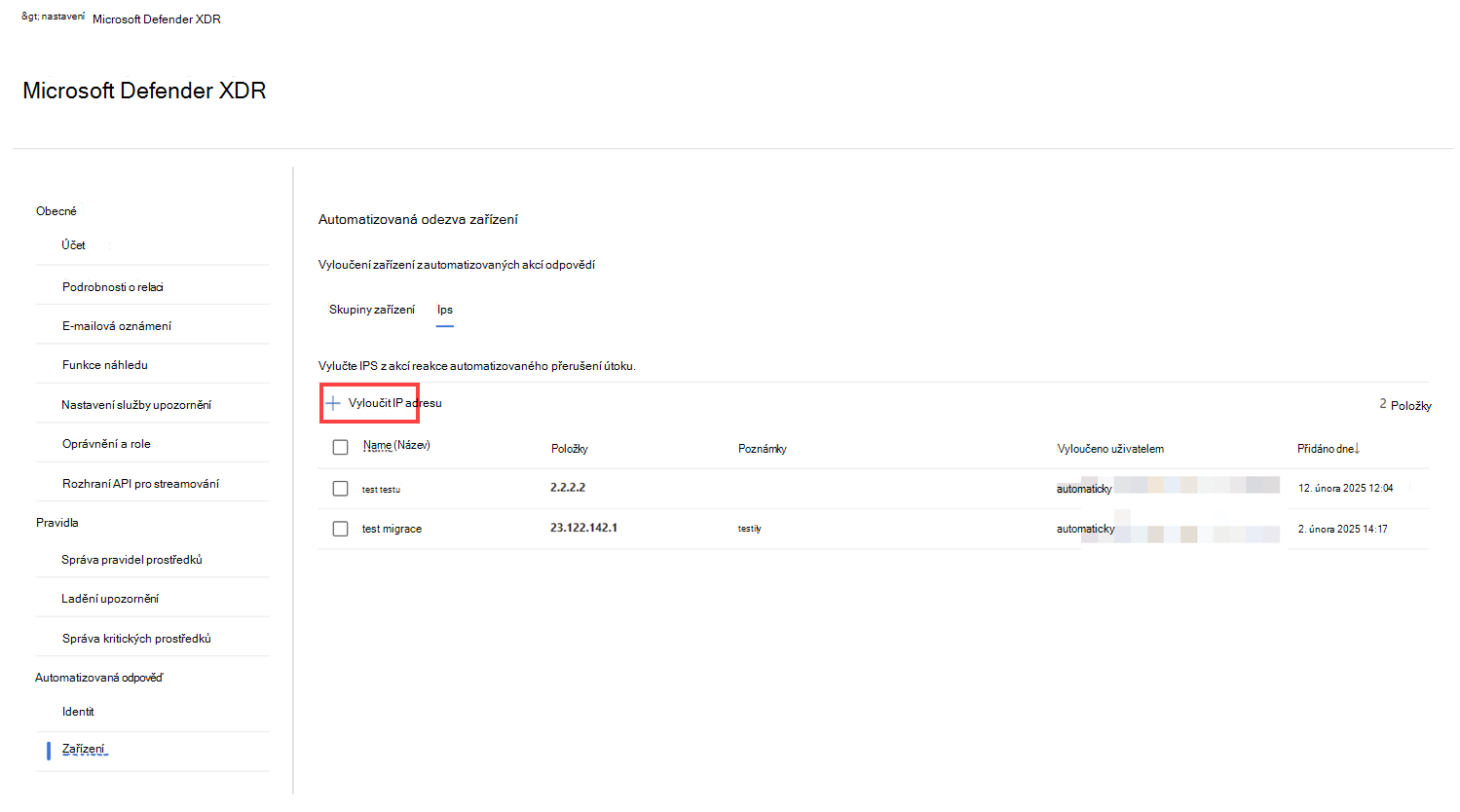Image resolution: width=1460 pixels, height=812 pixels.
Task: Click the test testu name cell
Action: tap(381, 490)
